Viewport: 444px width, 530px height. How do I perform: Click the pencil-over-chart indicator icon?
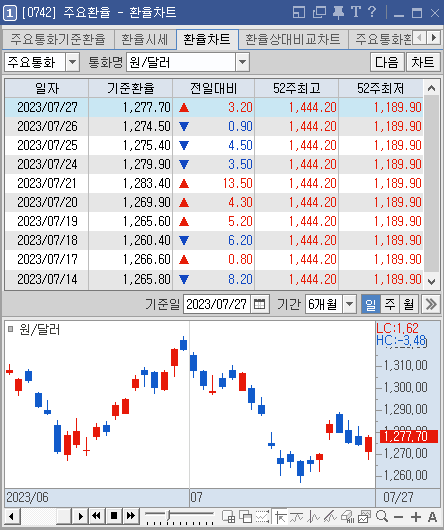pos(330,516)
